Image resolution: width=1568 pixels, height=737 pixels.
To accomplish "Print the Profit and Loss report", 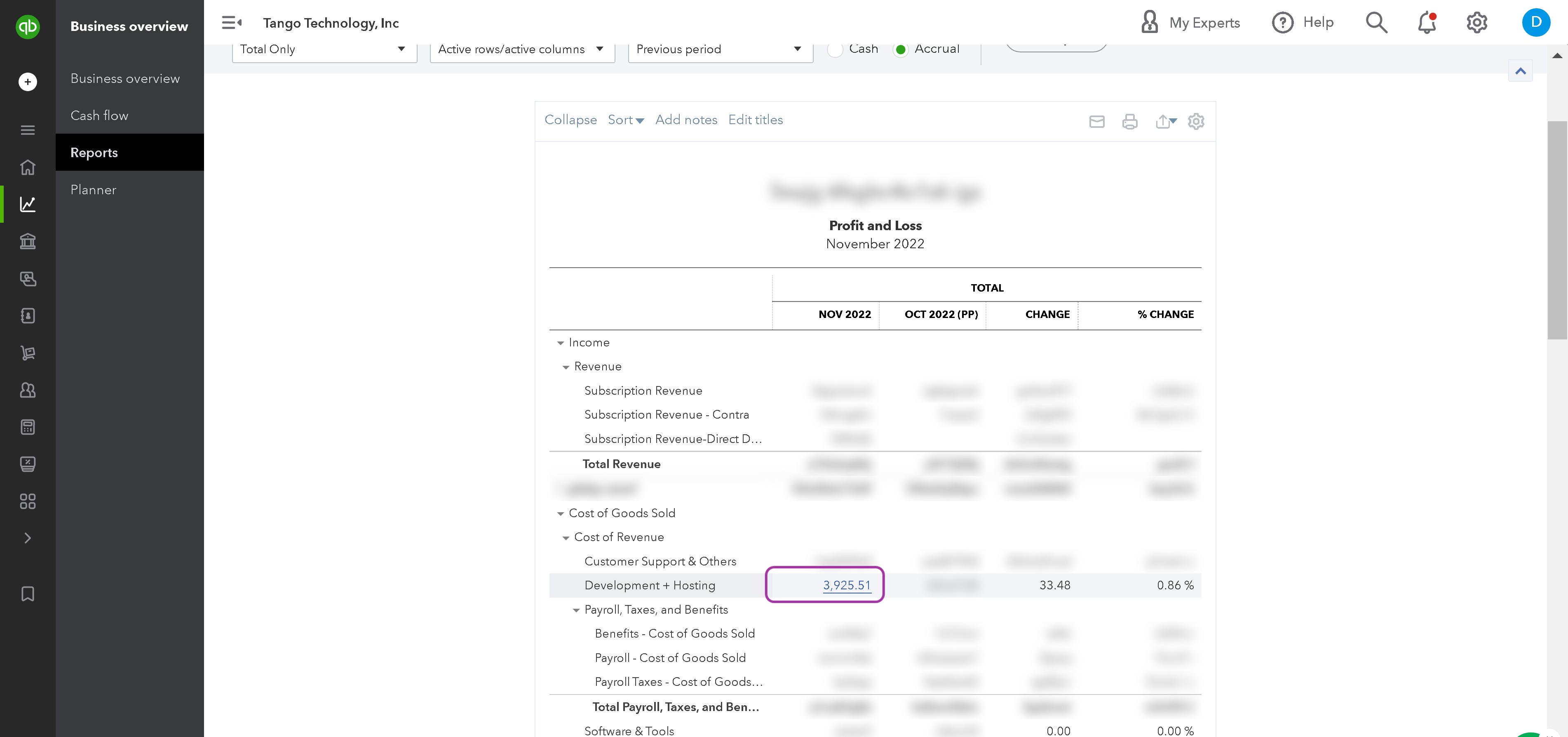I will click(x=1130, y=121).
